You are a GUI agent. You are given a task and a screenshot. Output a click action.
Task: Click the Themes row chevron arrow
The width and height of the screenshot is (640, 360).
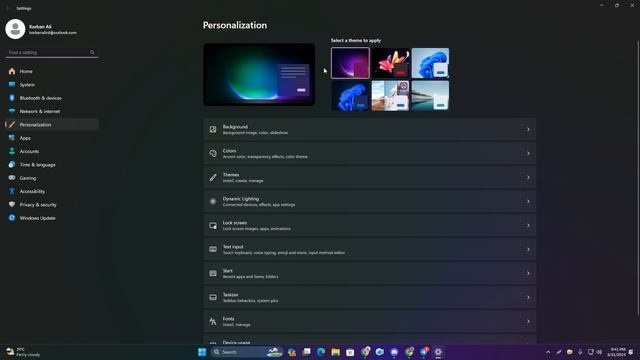[x=527, y=178]
